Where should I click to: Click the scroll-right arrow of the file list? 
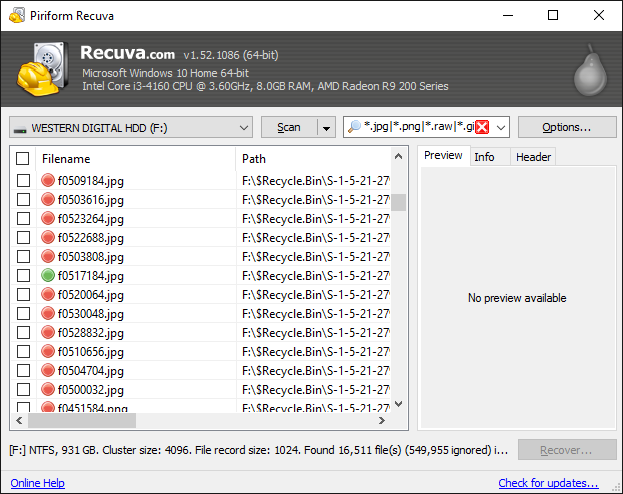[x=382, y=420]
